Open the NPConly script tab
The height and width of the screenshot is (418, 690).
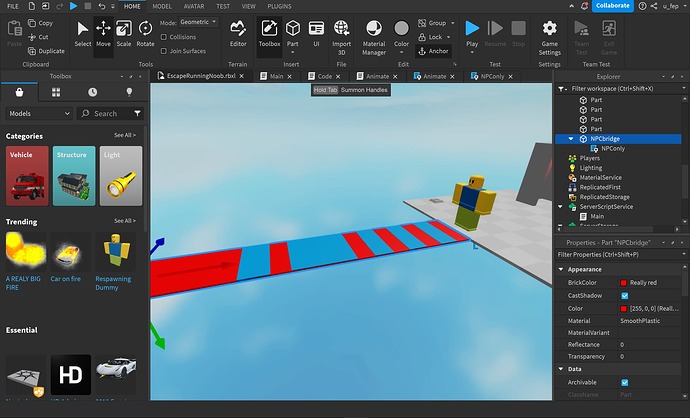point(492,76)
